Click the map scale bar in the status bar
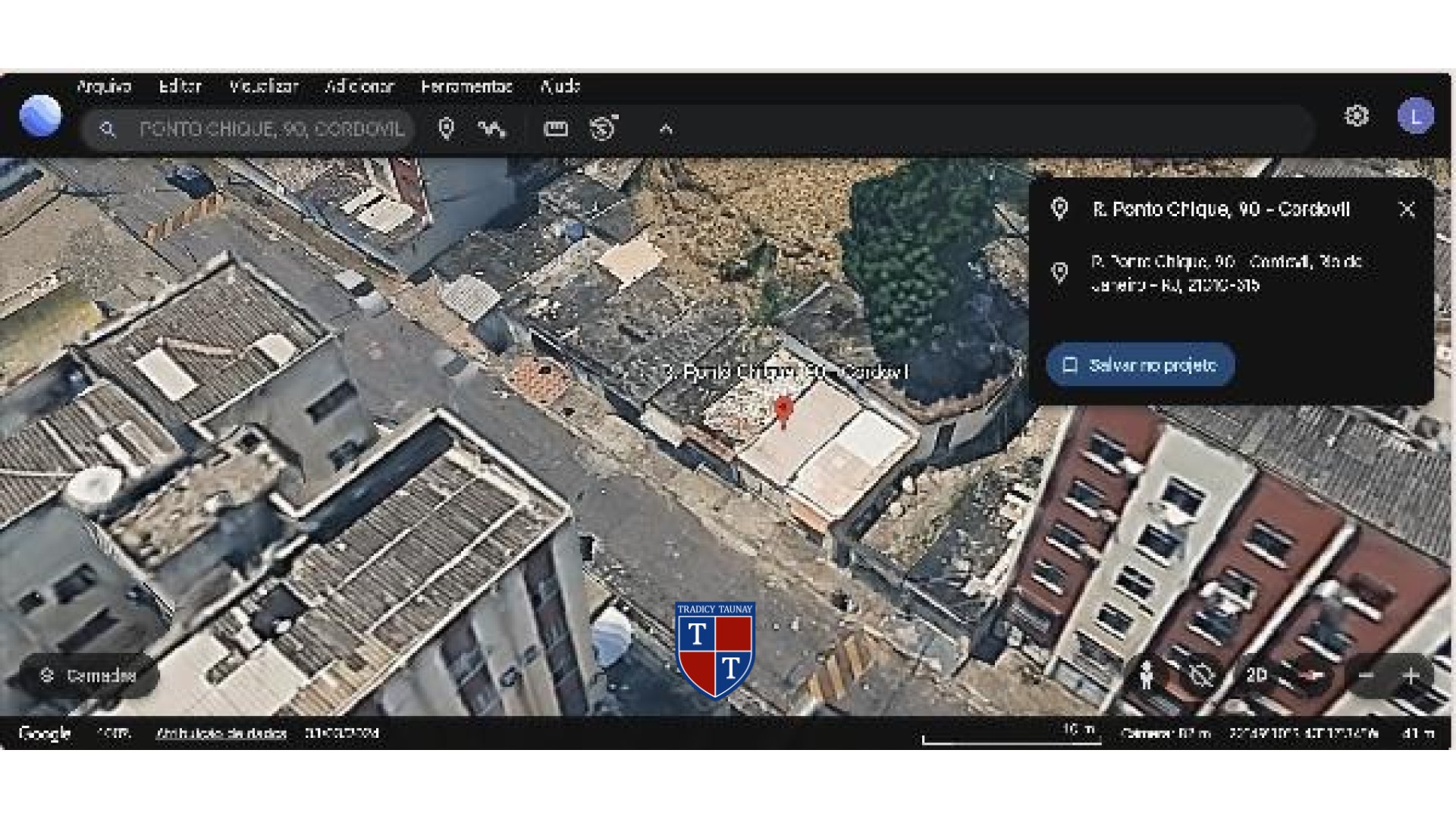Screen dimensions: 1456x819 click(1012, 734)
